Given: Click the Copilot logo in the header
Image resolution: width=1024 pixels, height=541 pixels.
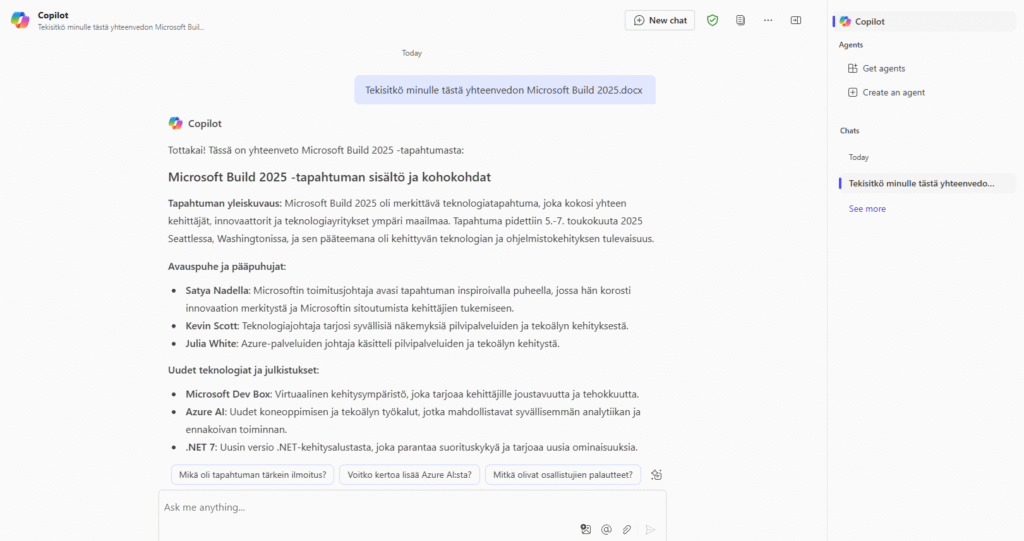Looking at the screenshot, I should pyautogui.click(x=20, y=20).
